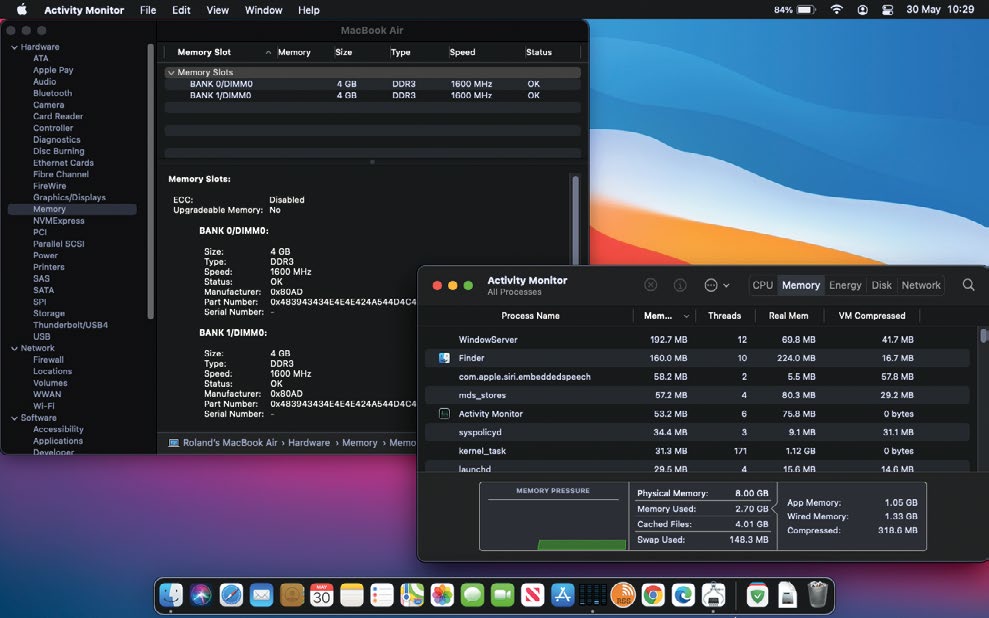The image size is (989, 618).
Task: Select the kernel_task process row
Action: pyautogui.click(x=697, y=451)
